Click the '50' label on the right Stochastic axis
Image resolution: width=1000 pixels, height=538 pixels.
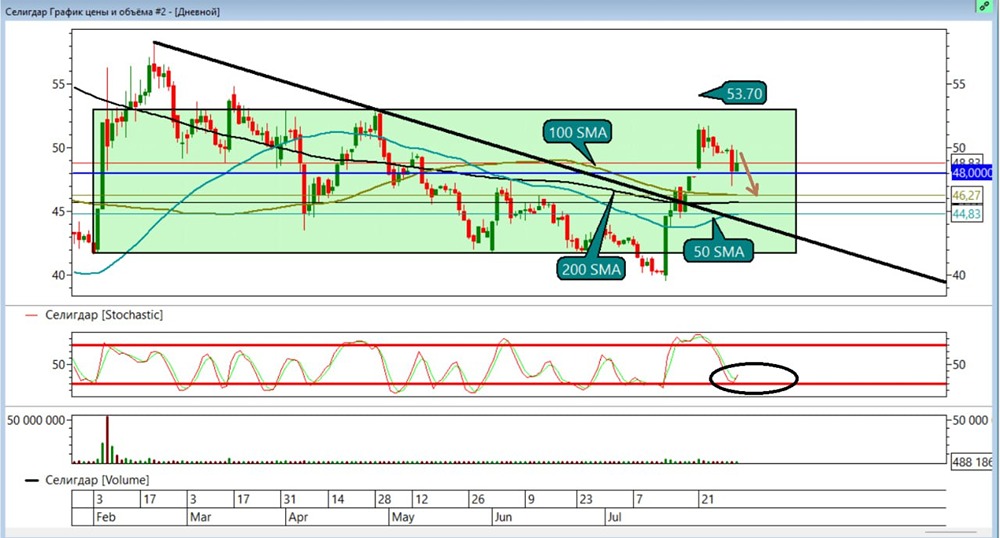tap(959, 365)
